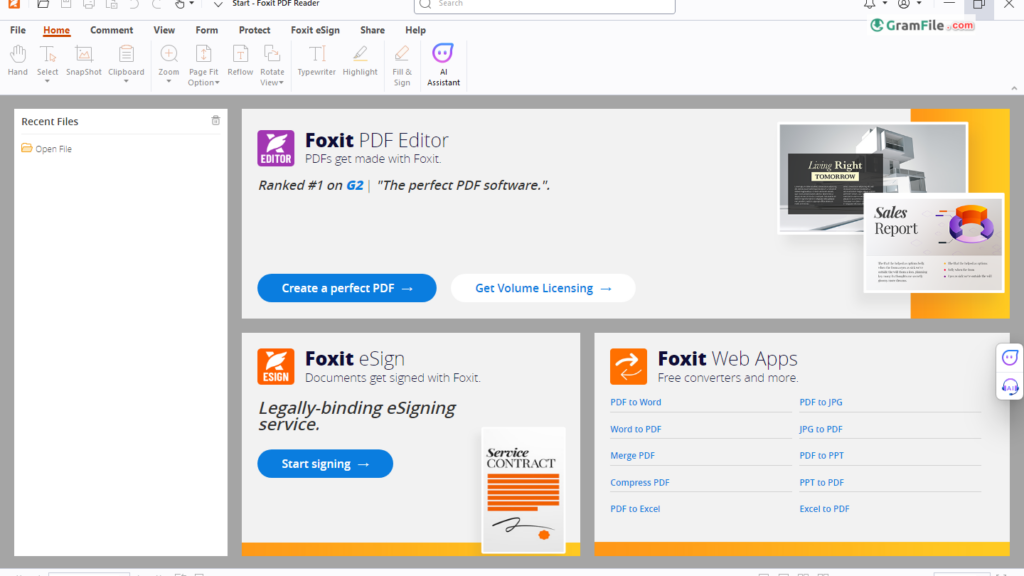
Task: Open the PDF to Excel link
Action: 635,509
